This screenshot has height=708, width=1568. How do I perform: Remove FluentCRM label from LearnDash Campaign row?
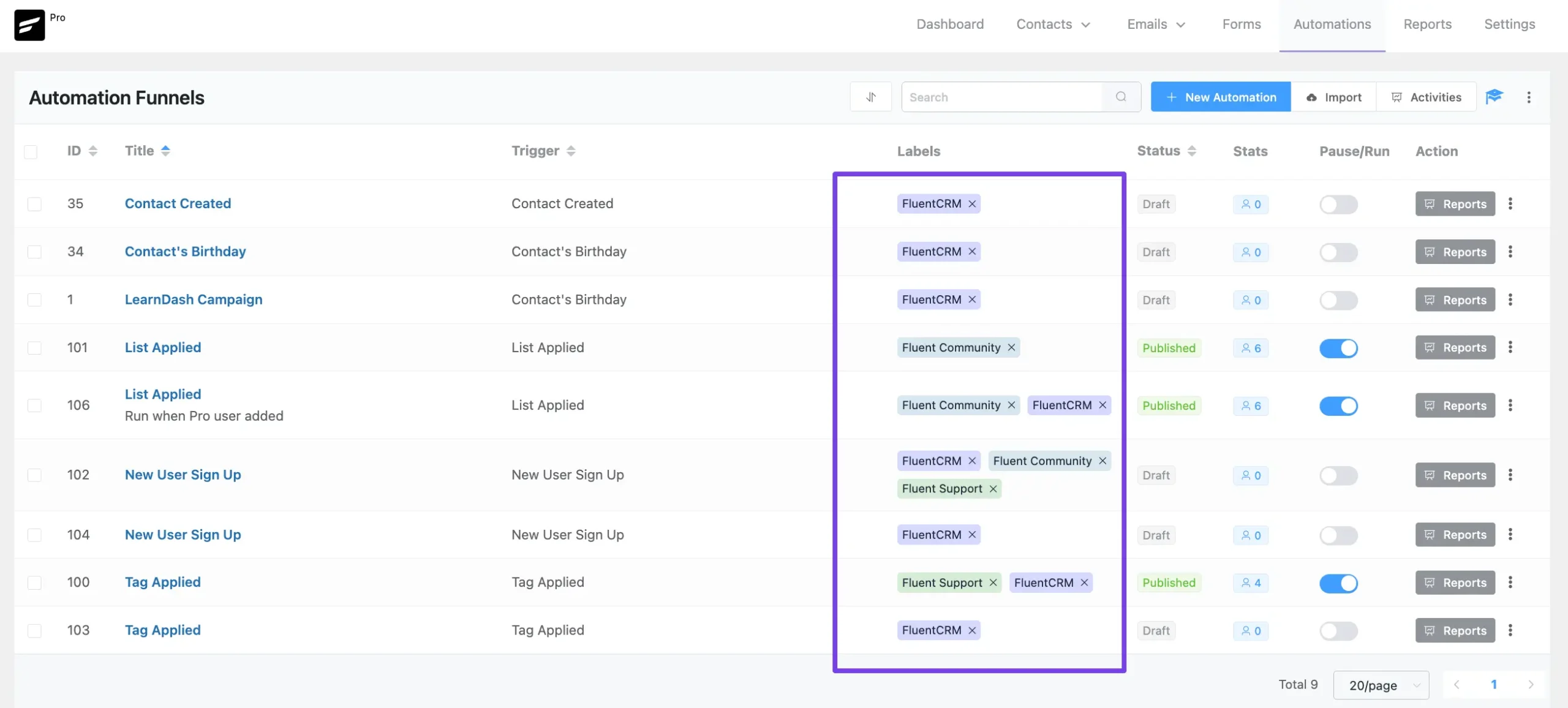972,299
